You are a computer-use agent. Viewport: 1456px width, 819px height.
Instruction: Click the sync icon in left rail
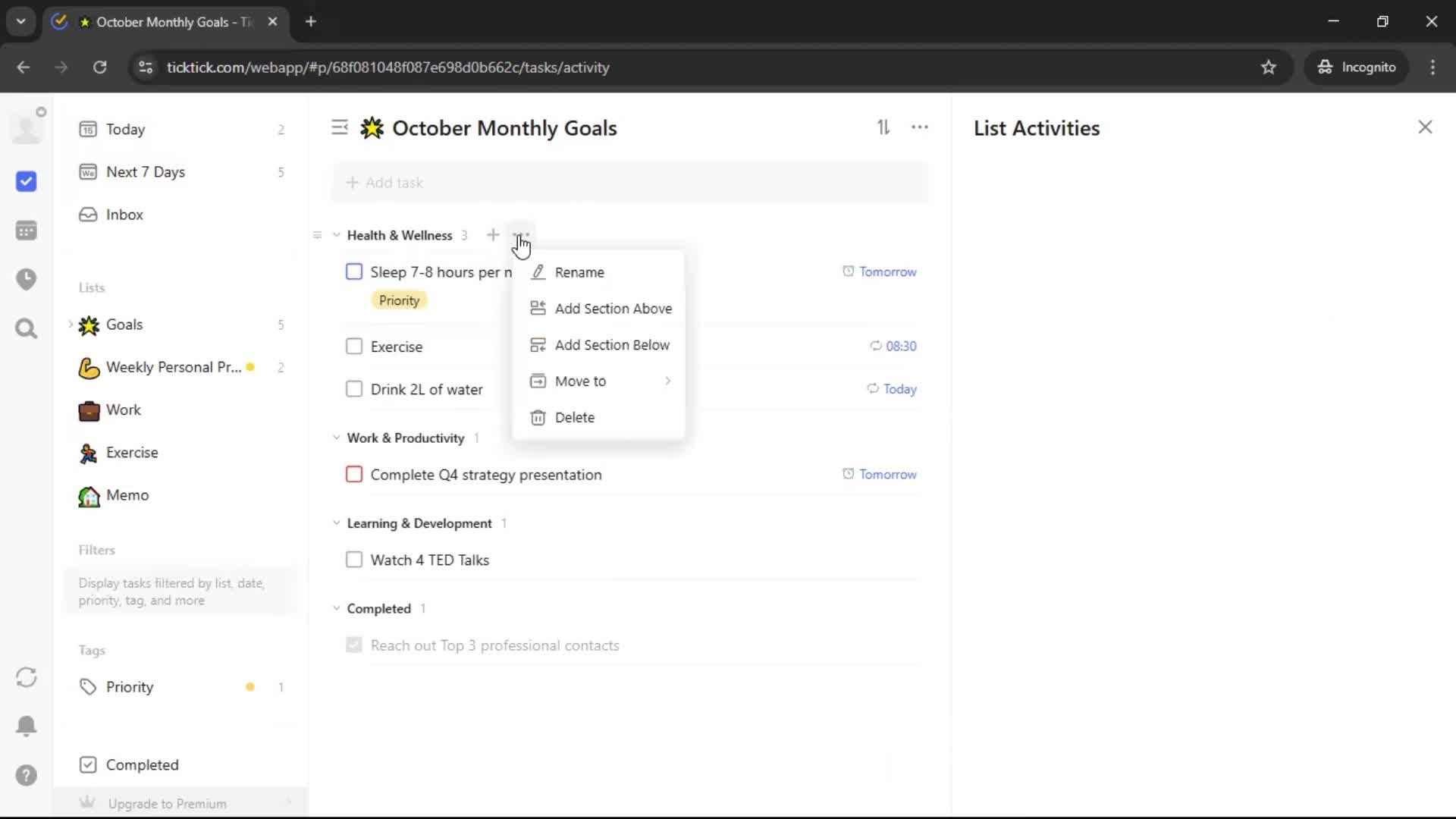coord(26,677)
